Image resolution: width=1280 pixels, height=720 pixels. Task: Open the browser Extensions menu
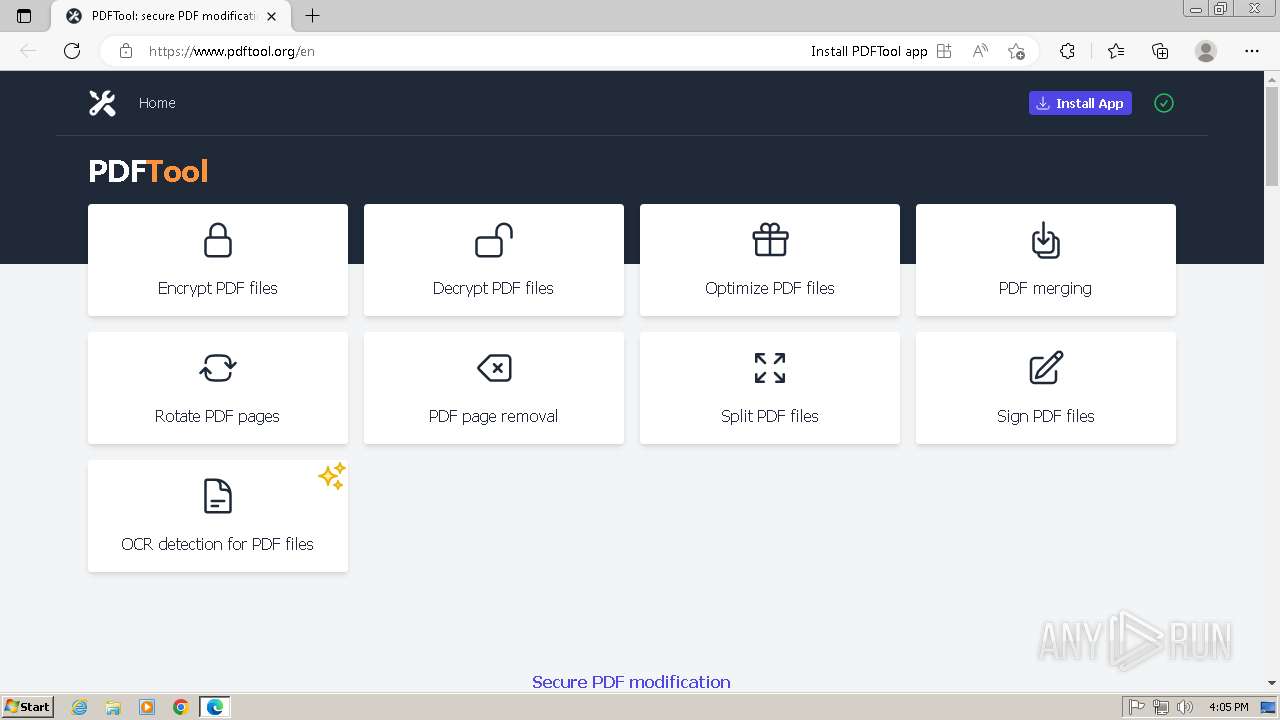pyautogui.click(x=1067, y=51)
